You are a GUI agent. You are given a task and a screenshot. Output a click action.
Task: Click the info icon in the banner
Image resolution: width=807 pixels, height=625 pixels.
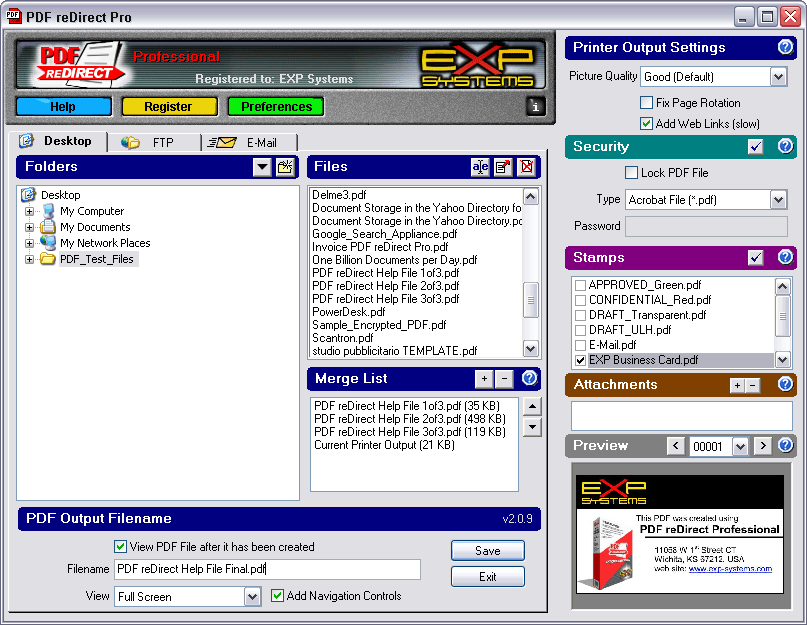tap(535, 107)
